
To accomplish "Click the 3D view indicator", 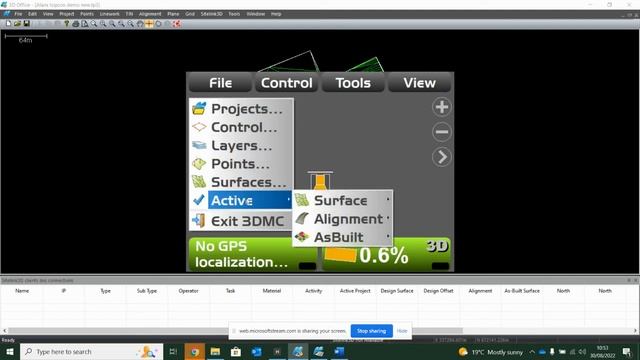I will (437, 246).
